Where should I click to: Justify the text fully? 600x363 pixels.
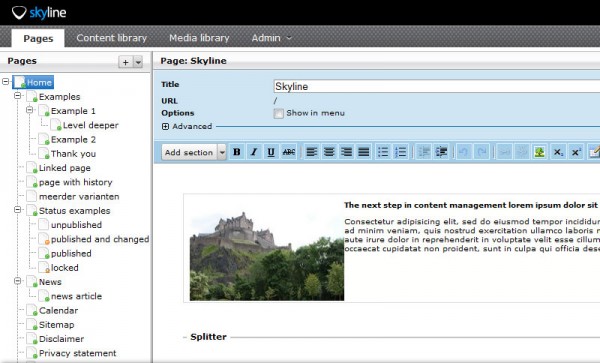[x=364, y=152]
